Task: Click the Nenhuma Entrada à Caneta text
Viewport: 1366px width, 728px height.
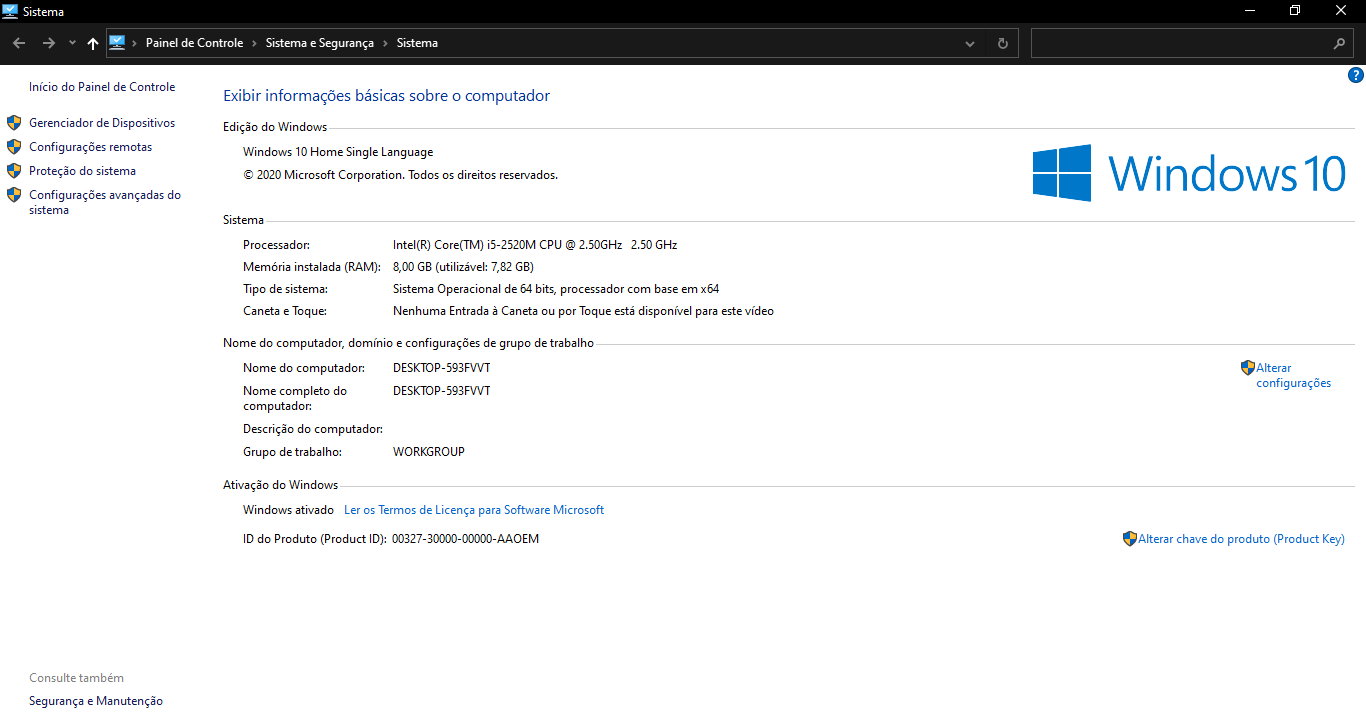Action: point(583,311)
